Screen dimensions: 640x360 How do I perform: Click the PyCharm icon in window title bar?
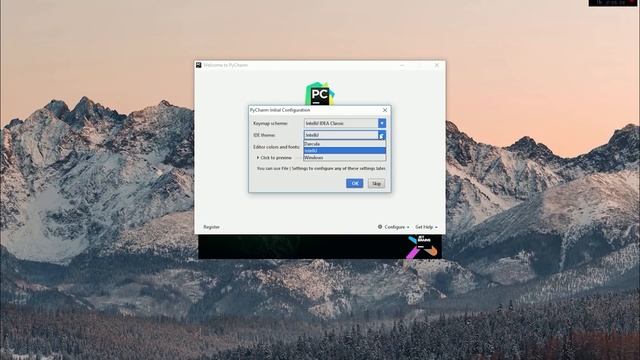point(199,65)
